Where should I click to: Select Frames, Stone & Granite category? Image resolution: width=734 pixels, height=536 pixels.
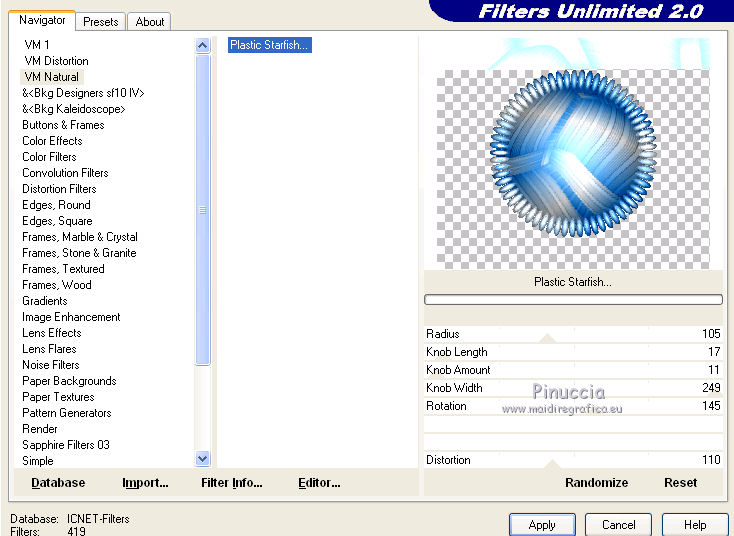[x=79, y=253]
